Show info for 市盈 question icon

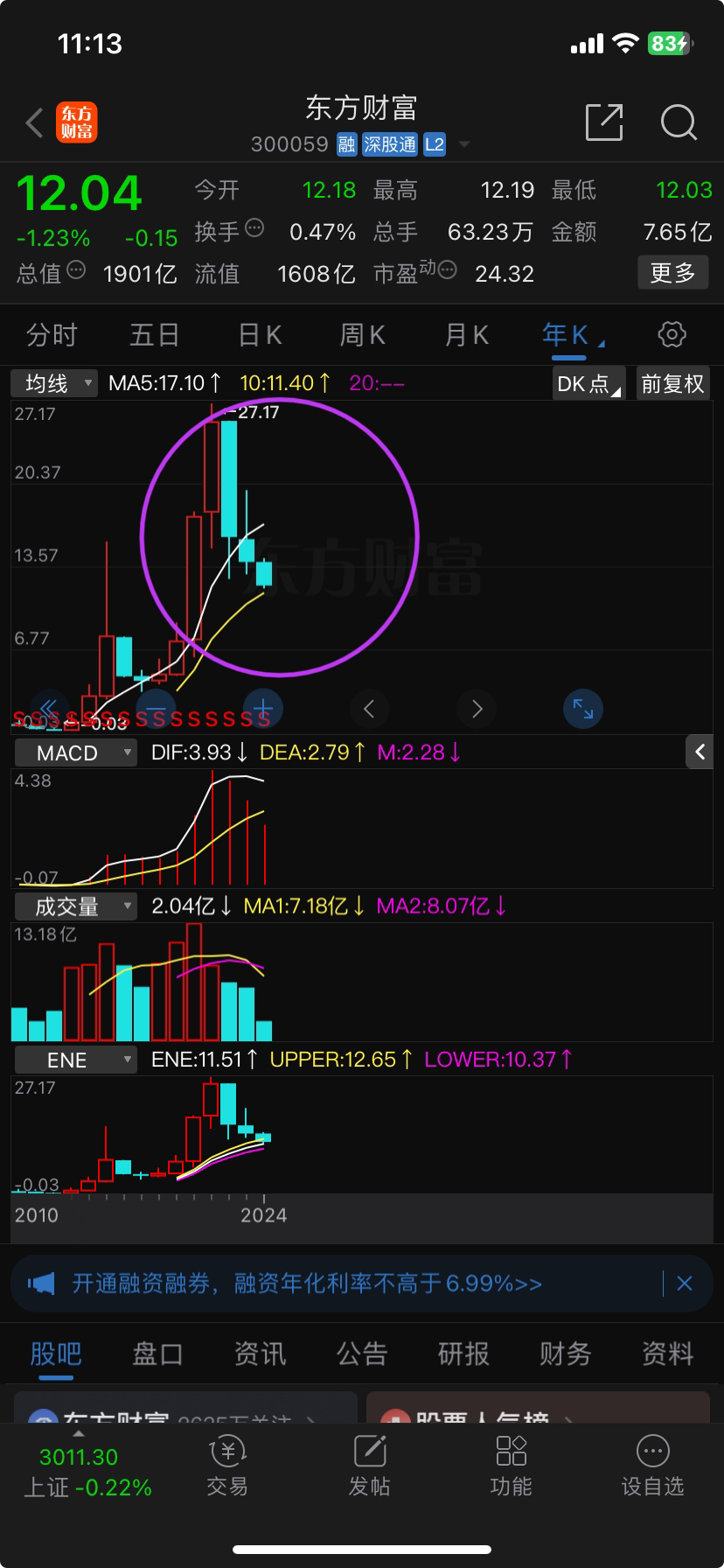[447, 270]
